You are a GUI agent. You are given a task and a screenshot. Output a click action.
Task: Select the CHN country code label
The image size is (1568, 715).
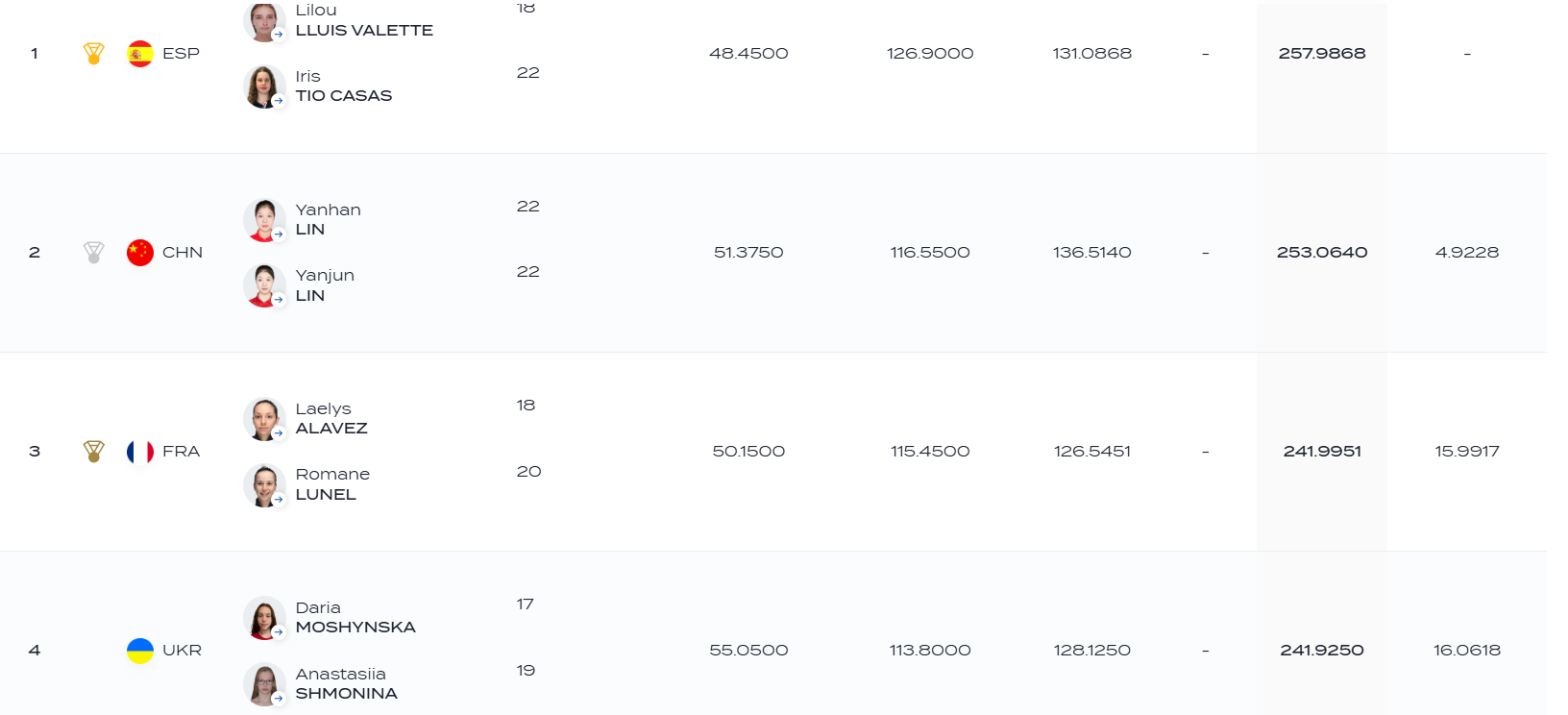[x=183, y=253]
